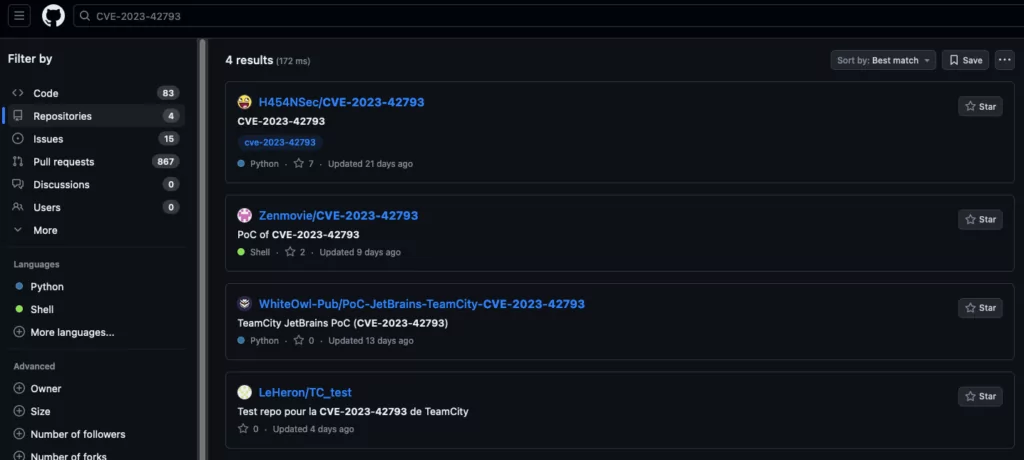The width and height of the screenshot is (1024, 460).
Task: Click the 0 stars count on WhiteOwl-Pub
Action: [x=304, y=340]
